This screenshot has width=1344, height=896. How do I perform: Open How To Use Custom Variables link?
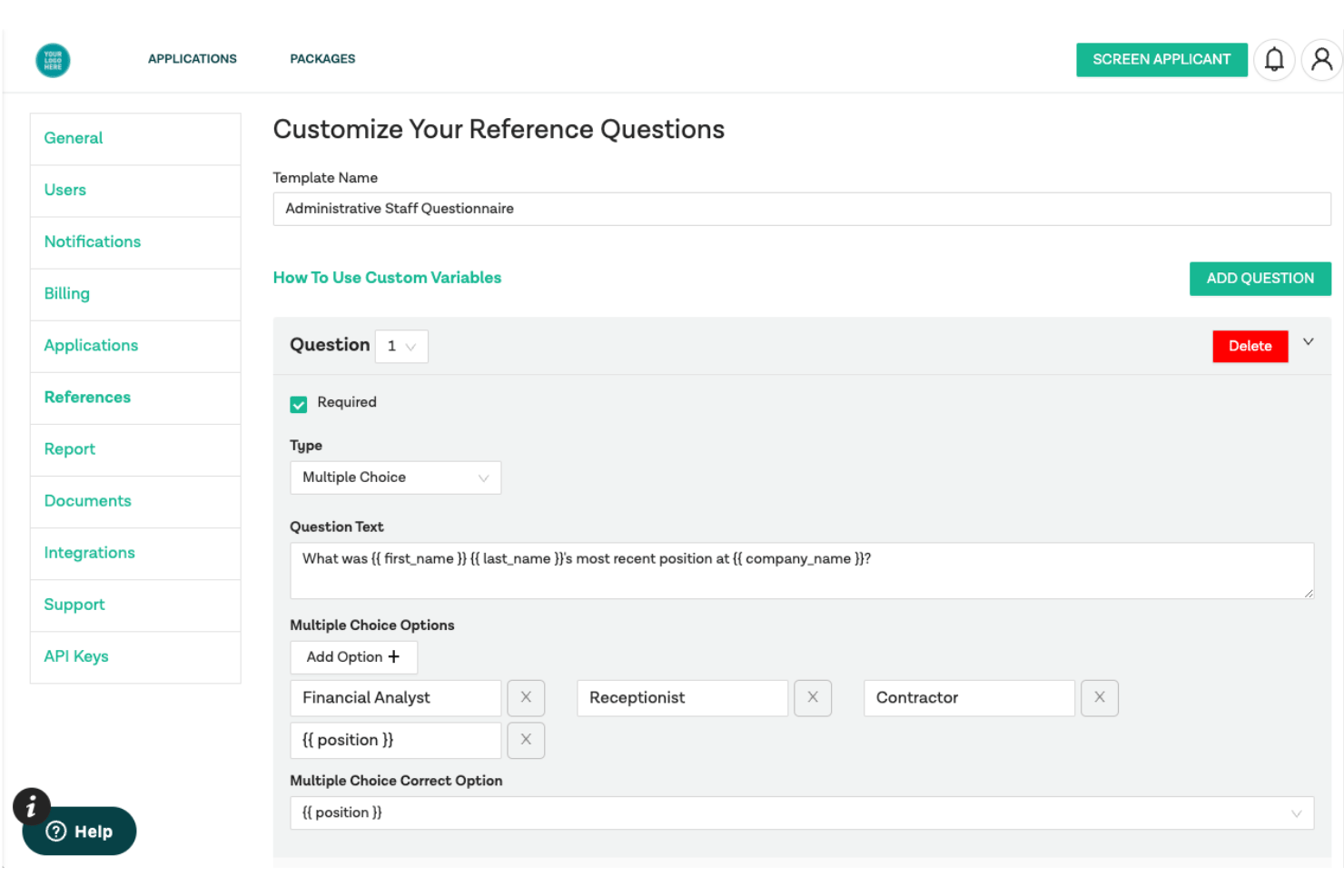[387, 278]
